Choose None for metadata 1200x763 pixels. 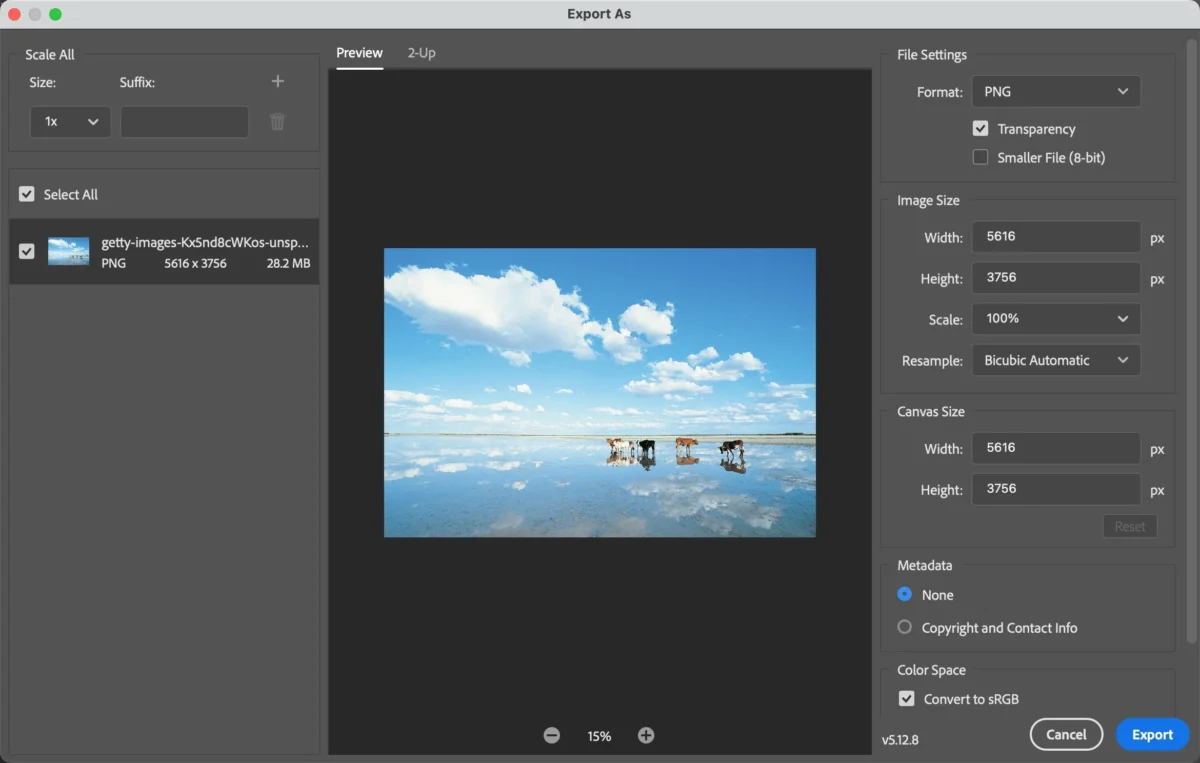(904, 594)
